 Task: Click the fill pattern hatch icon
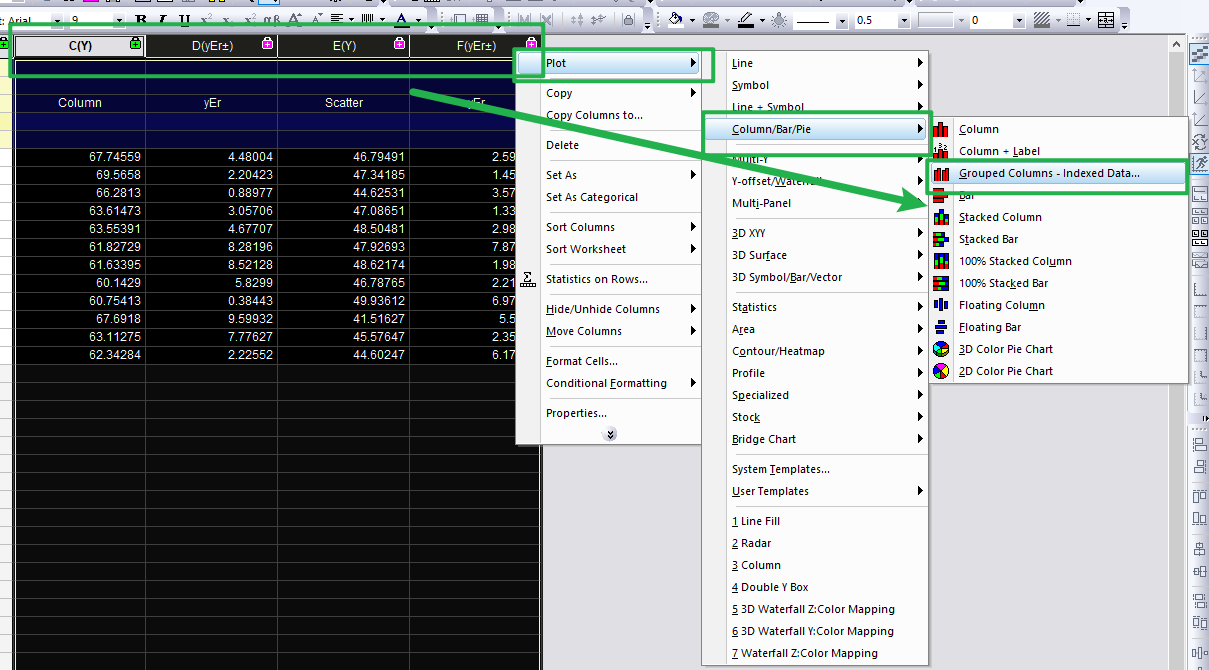[x=1041, y=19]
